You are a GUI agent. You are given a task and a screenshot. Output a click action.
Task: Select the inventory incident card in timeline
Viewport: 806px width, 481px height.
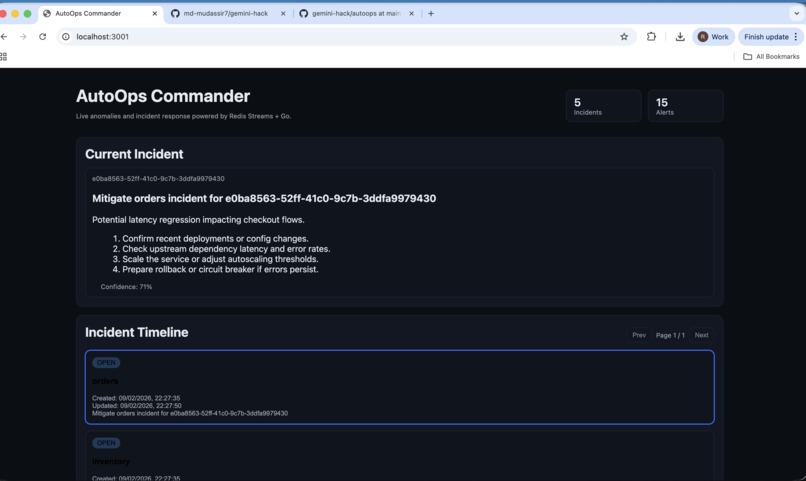coord(399,456)
